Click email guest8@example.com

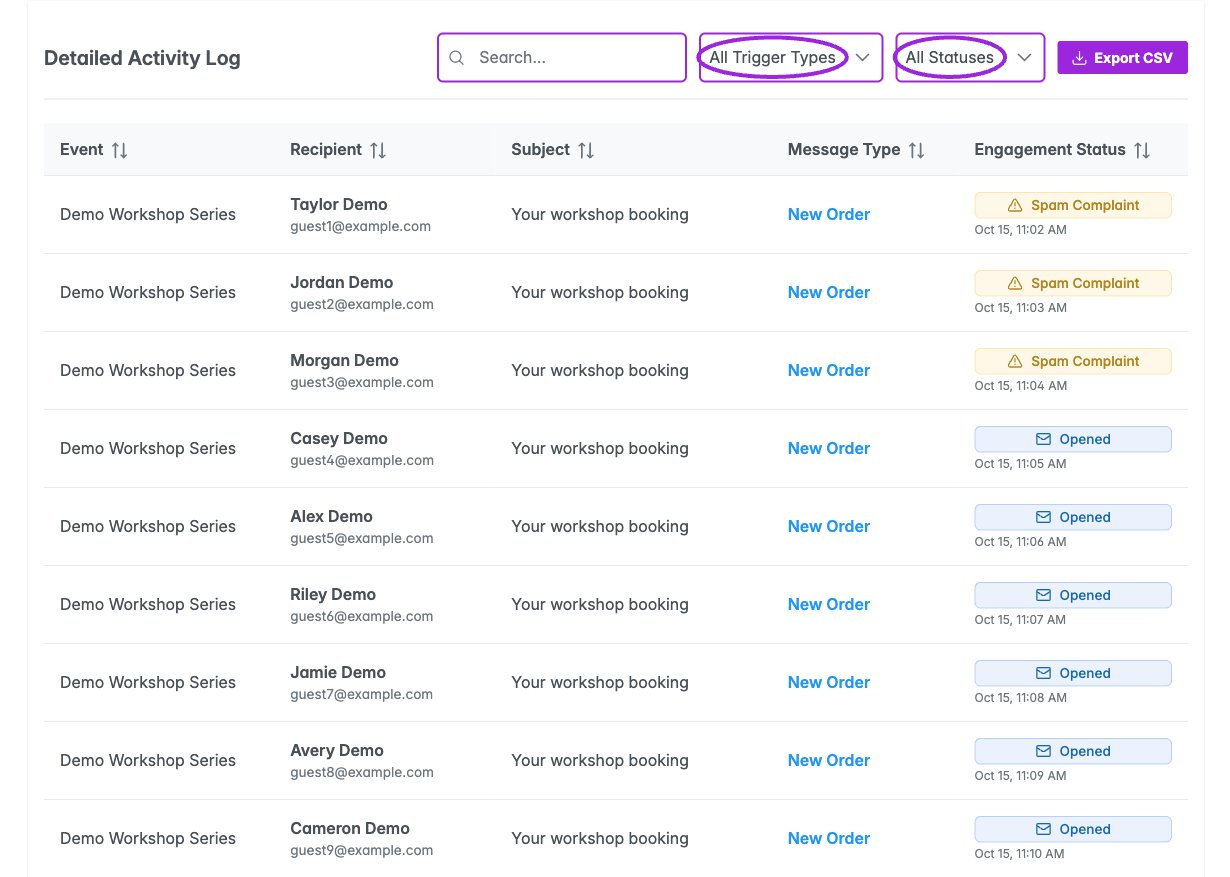coord(362,773)
